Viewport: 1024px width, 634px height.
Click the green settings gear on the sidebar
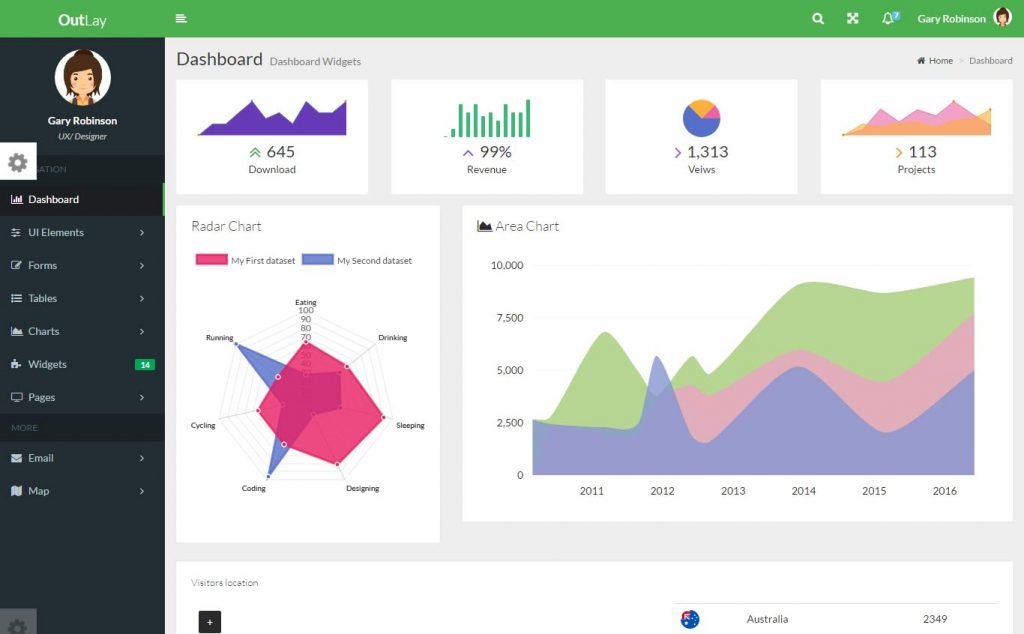(16, 161)
